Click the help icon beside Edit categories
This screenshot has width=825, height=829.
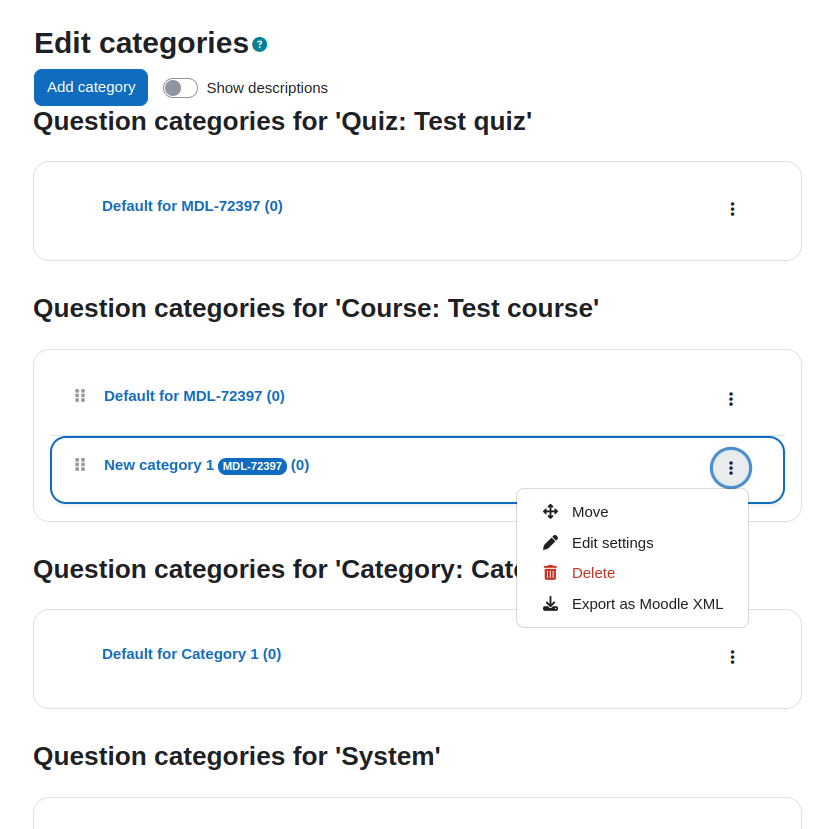pos(259,44)
